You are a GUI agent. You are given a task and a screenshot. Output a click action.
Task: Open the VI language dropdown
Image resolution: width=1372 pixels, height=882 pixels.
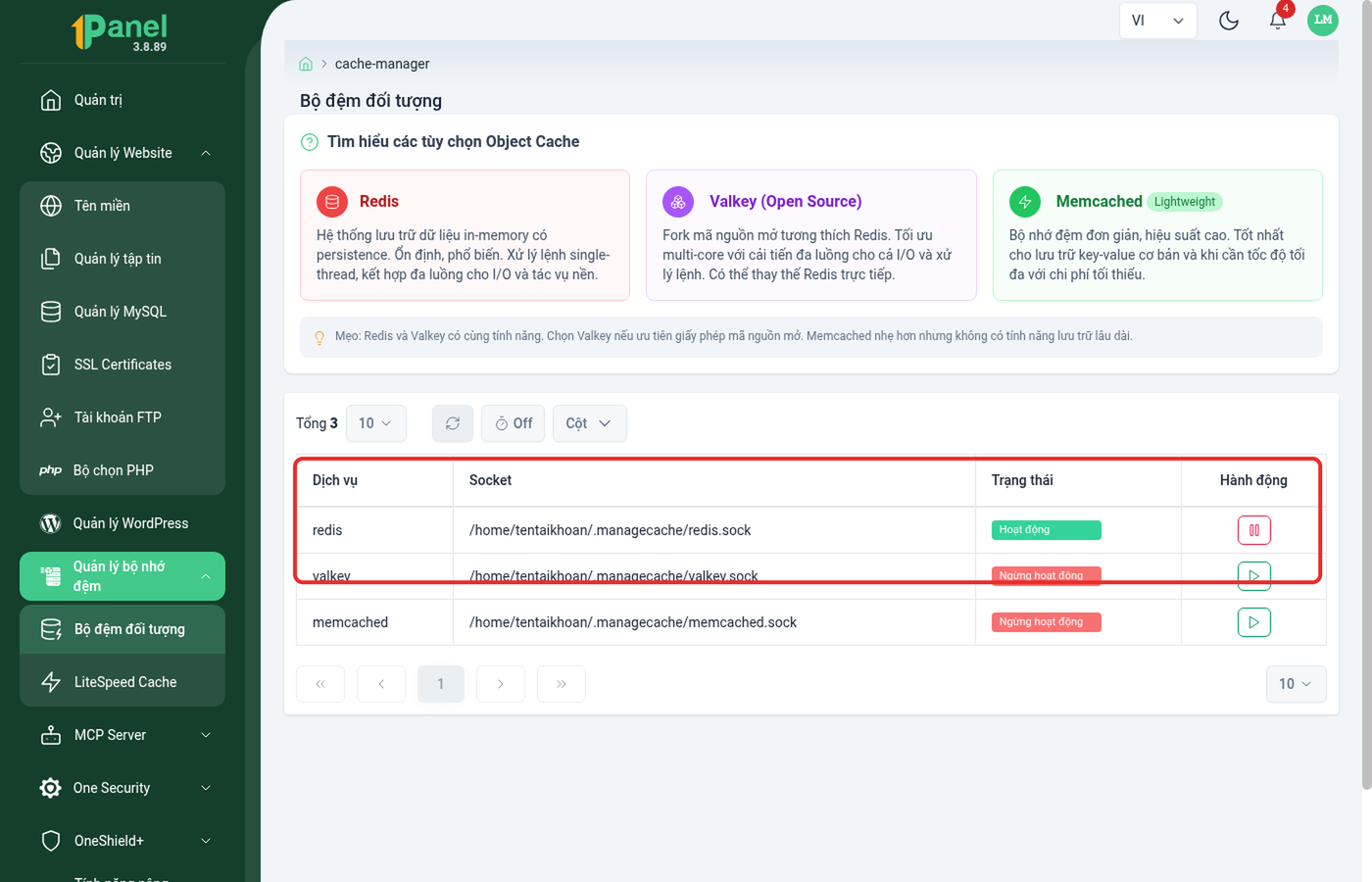(x=1157, y=21)
